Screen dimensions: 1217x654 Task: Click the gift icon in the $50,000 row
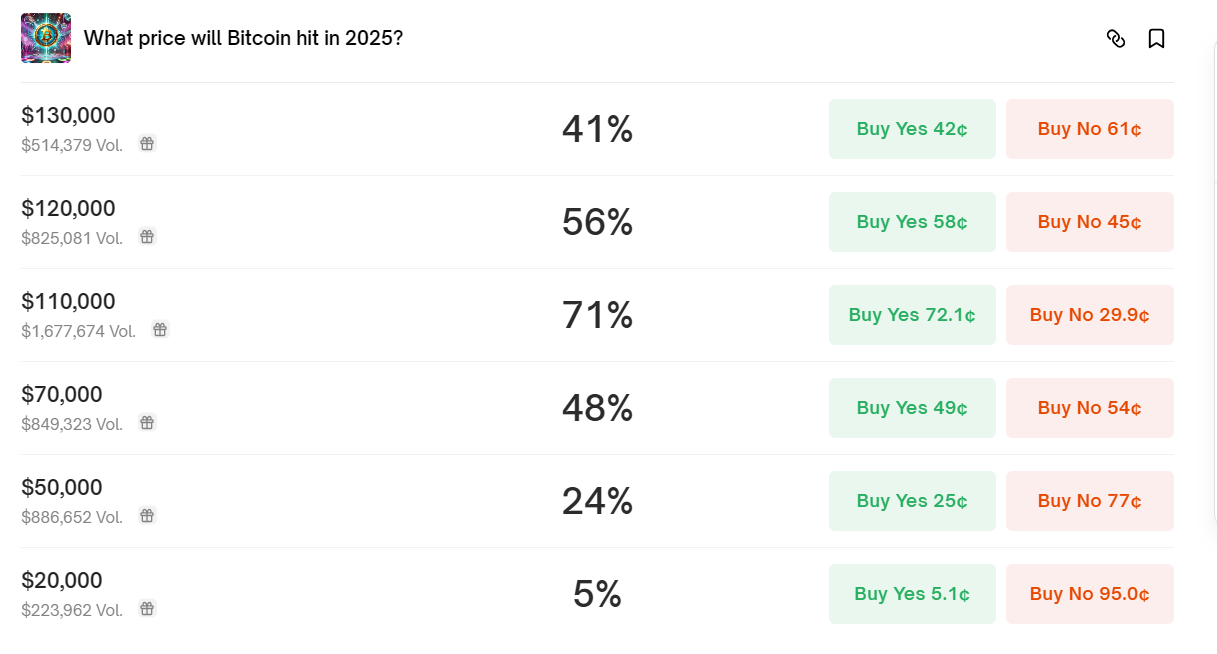(147, 516)
